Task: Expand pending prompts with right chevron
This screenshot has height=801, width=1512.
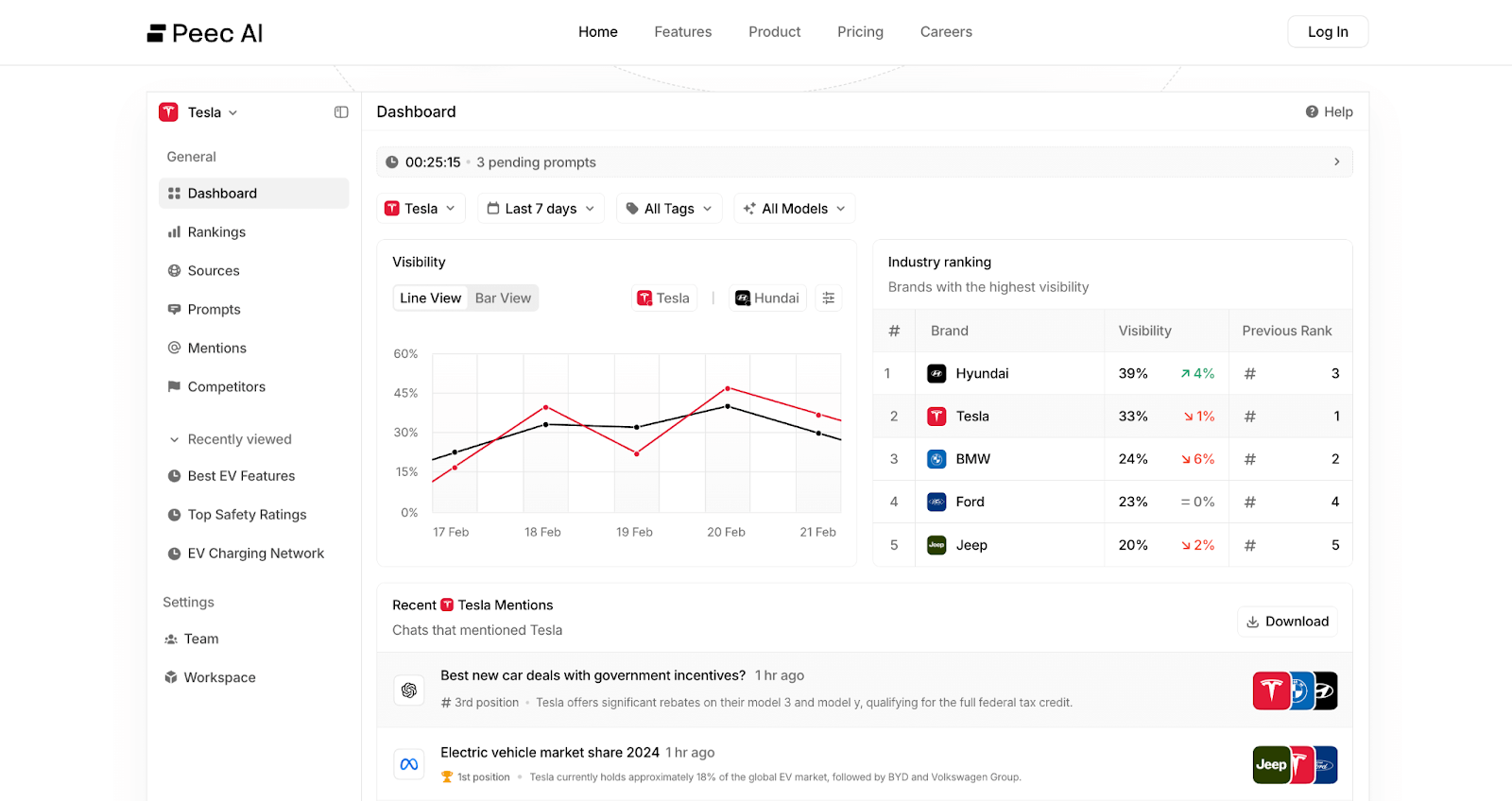Action: (x=1336, y=162)
